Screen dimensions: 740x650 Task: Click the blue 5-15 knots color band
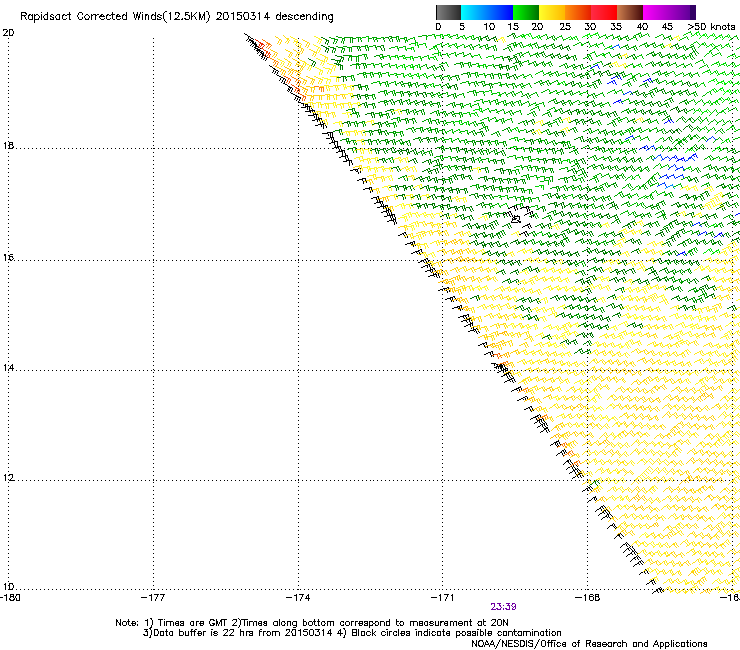tap(487, 12)
